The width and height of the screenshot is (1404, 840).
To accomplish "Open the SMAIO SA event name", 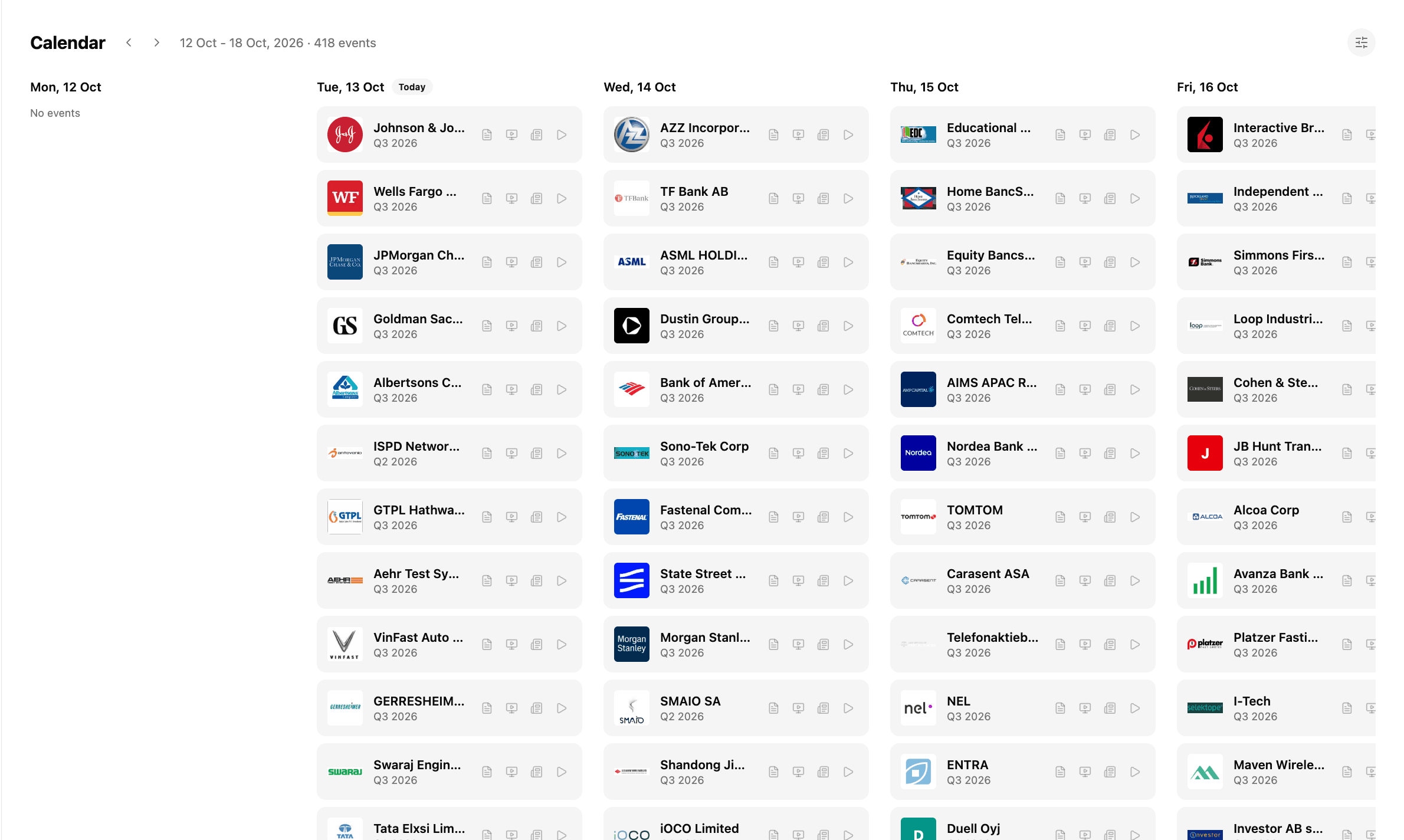I will [690, 701].
